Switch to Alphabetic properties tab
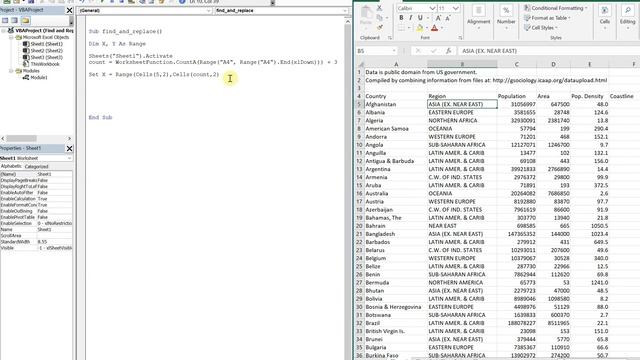 (11, 166)
